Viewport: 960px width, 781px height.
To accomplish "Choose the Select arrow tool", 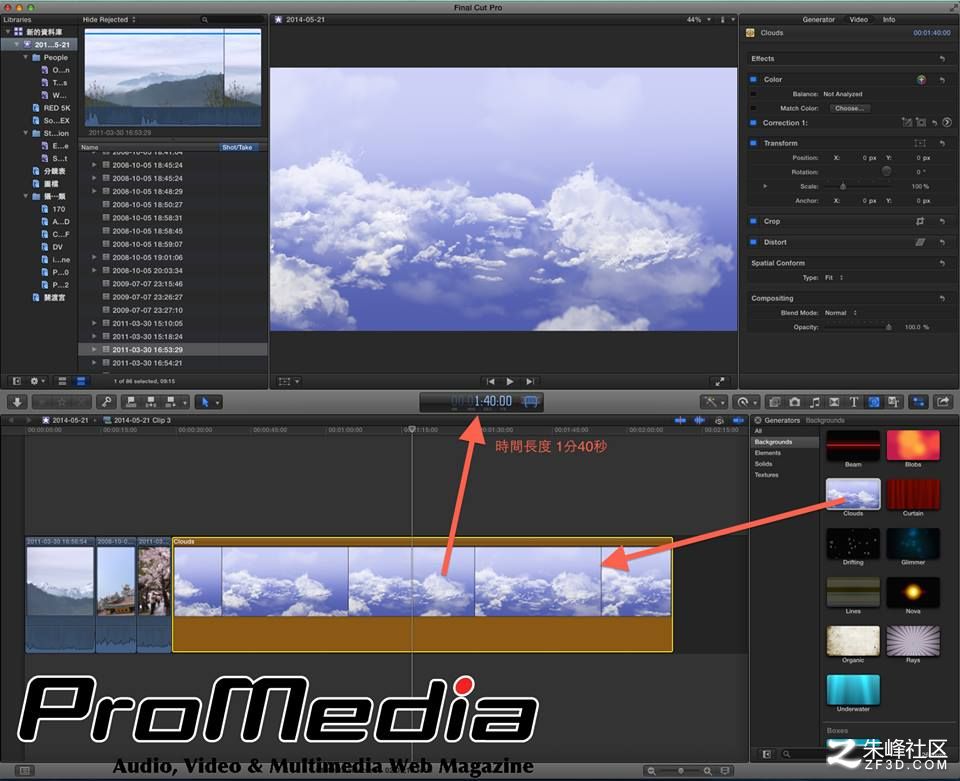I will pyautogui.click(x=205, y=402).
